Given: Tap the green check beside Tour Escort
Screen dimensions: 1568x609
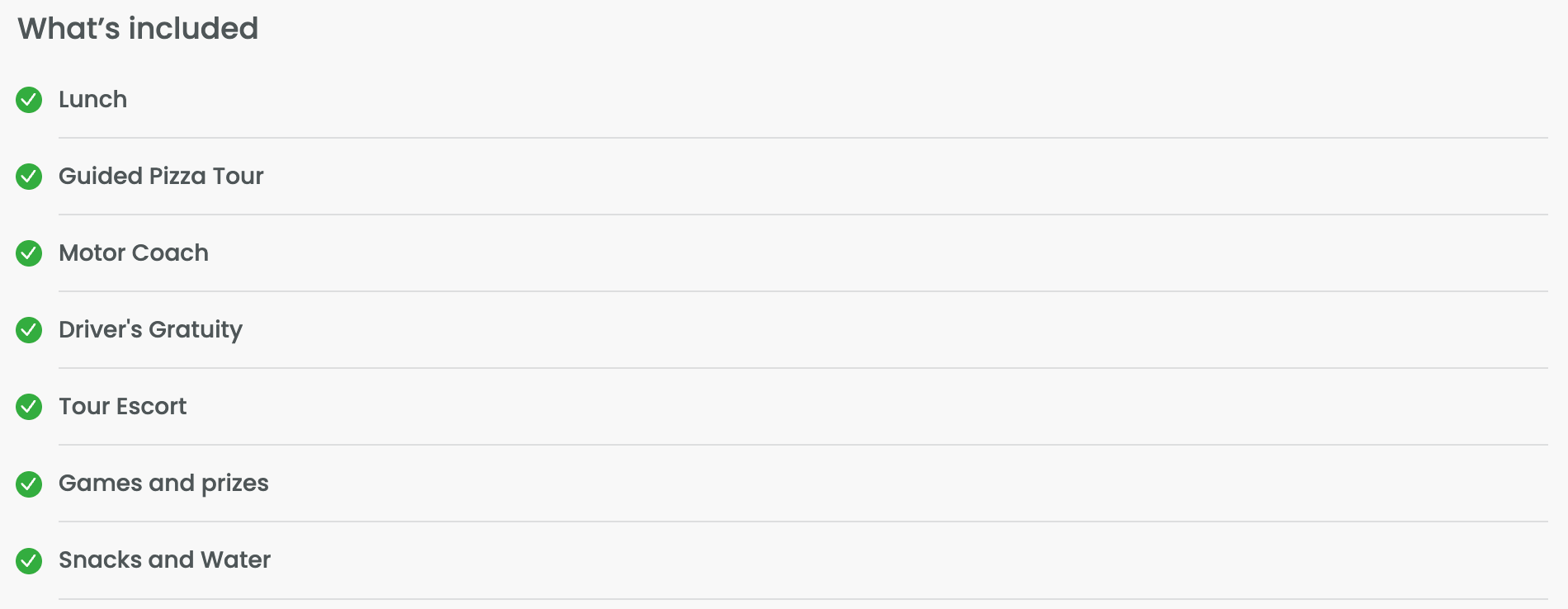Looking at the screenshot, I should click(29, 407).
